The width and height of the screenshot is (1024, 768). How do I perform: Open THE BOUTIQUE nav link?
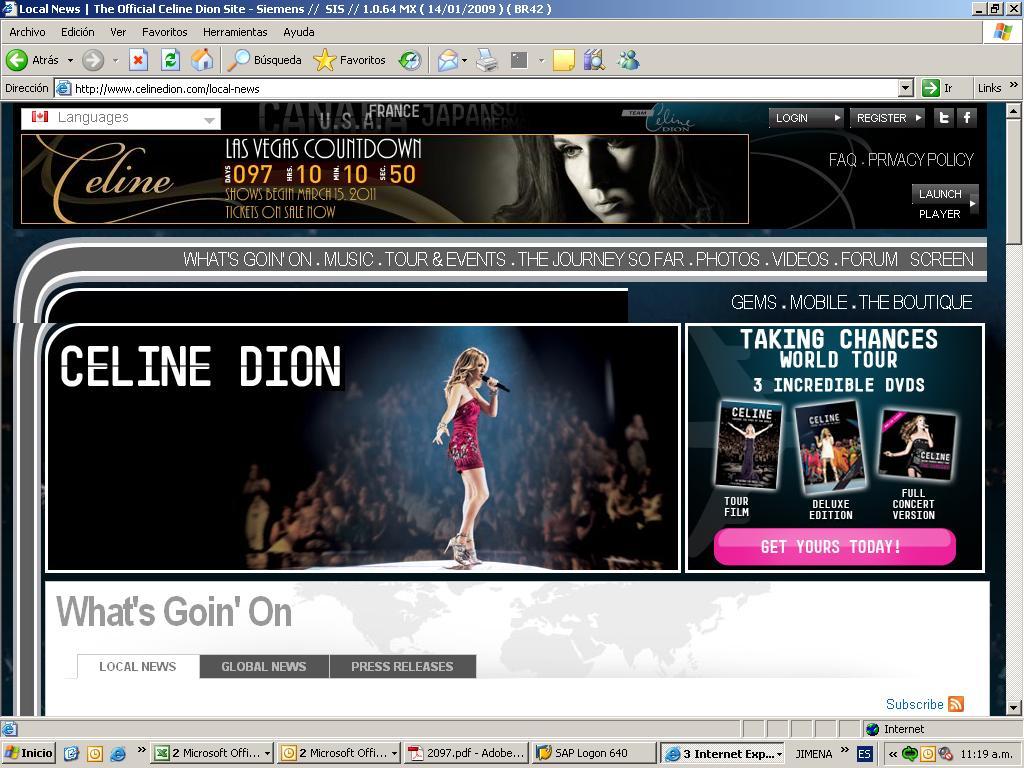(x=916, y=302)
